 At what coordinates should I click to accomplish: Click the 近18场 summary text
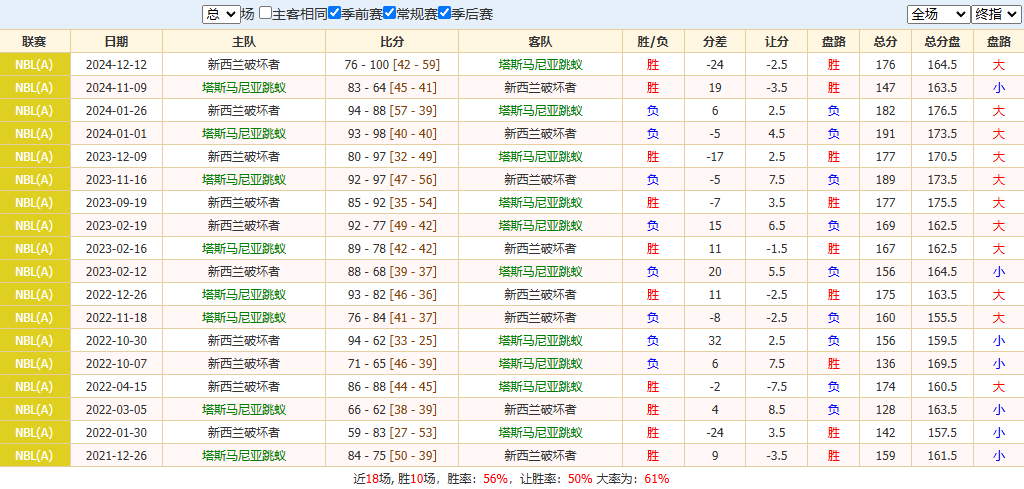pos(372,479)
